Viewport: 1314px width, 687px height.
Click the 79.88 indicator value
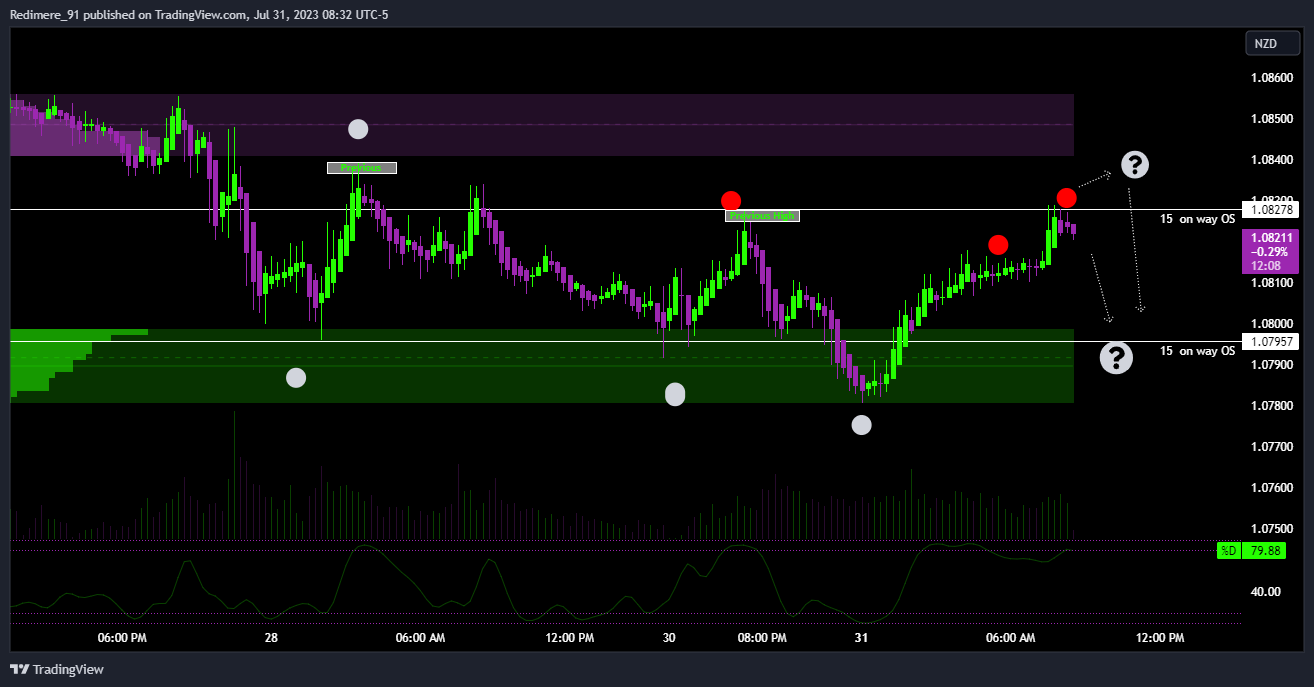pyautogui.click(x=1263, y=550)
